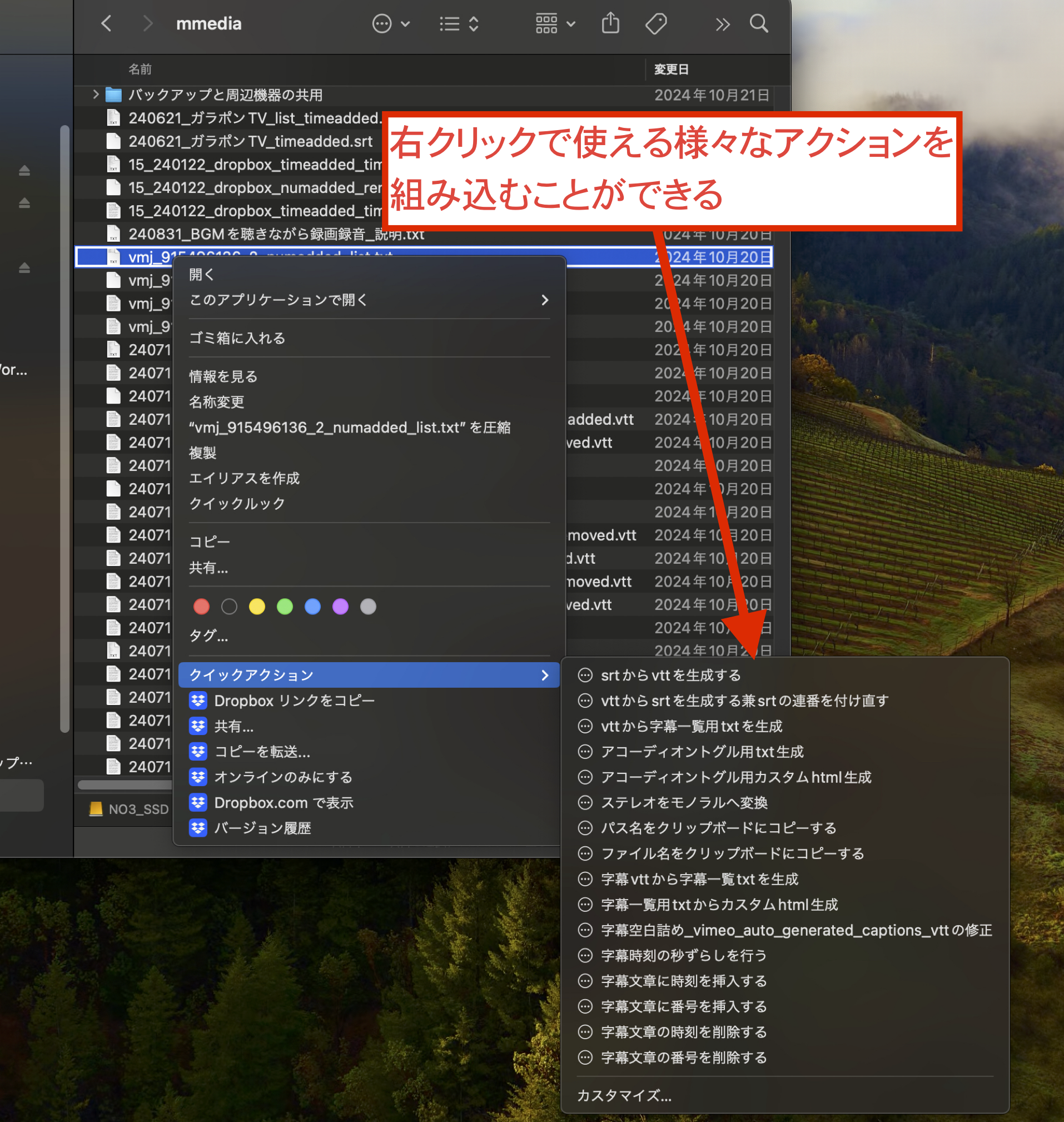Open the ellipsis action menu in toolbar
This screenshot has height=1122, width=1064.
pyautogui.click(x=390, y=24)
